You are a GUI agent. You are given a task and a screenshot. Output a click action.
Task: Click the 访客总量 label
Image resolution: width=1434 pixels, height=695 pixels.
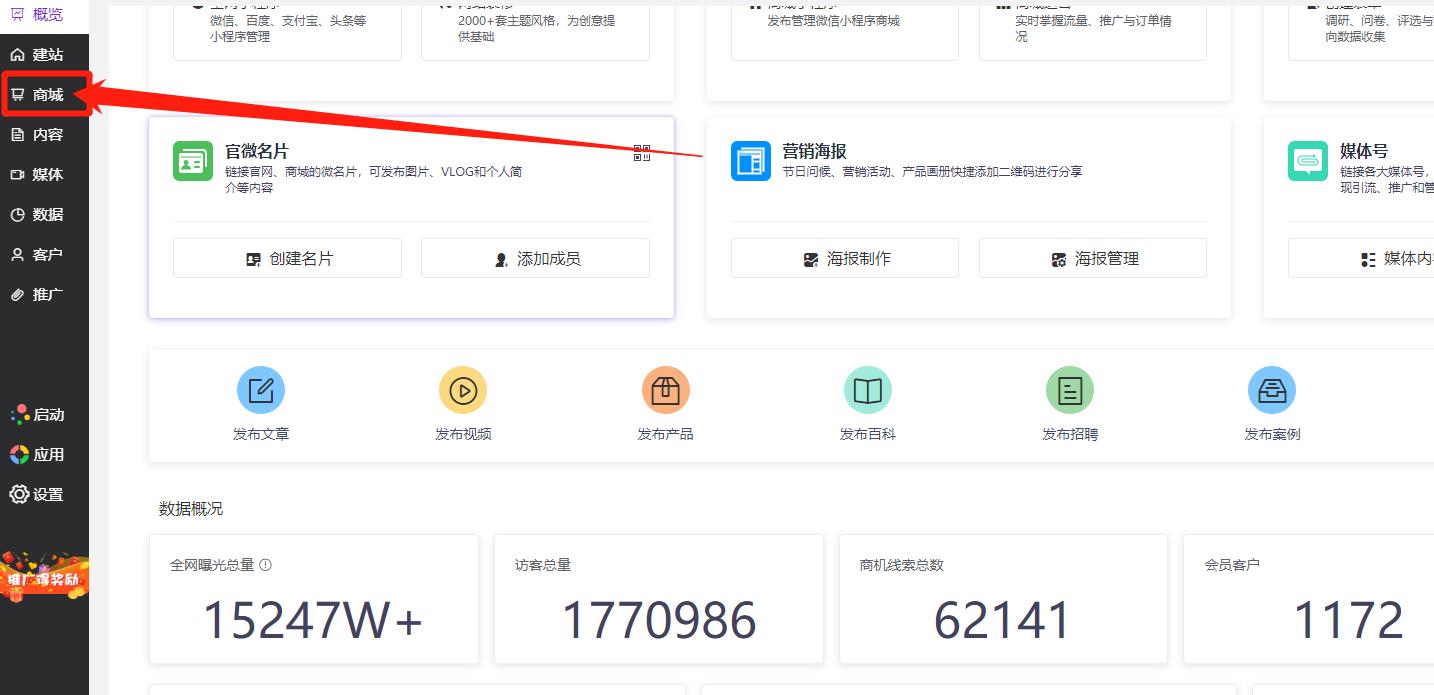(x=543, y=565)
